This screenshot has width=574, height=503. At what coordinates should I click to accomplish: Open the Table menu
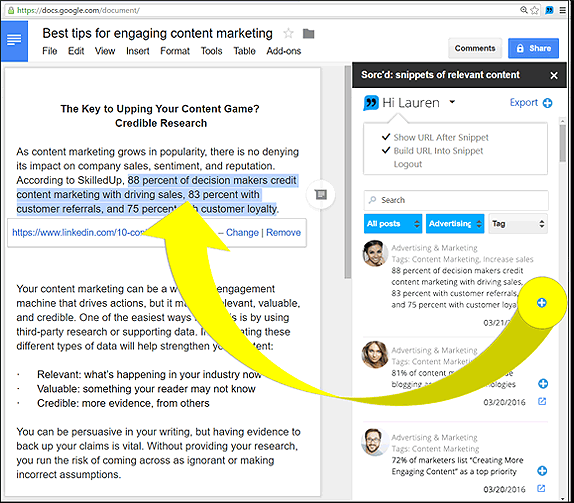point(245,51)
